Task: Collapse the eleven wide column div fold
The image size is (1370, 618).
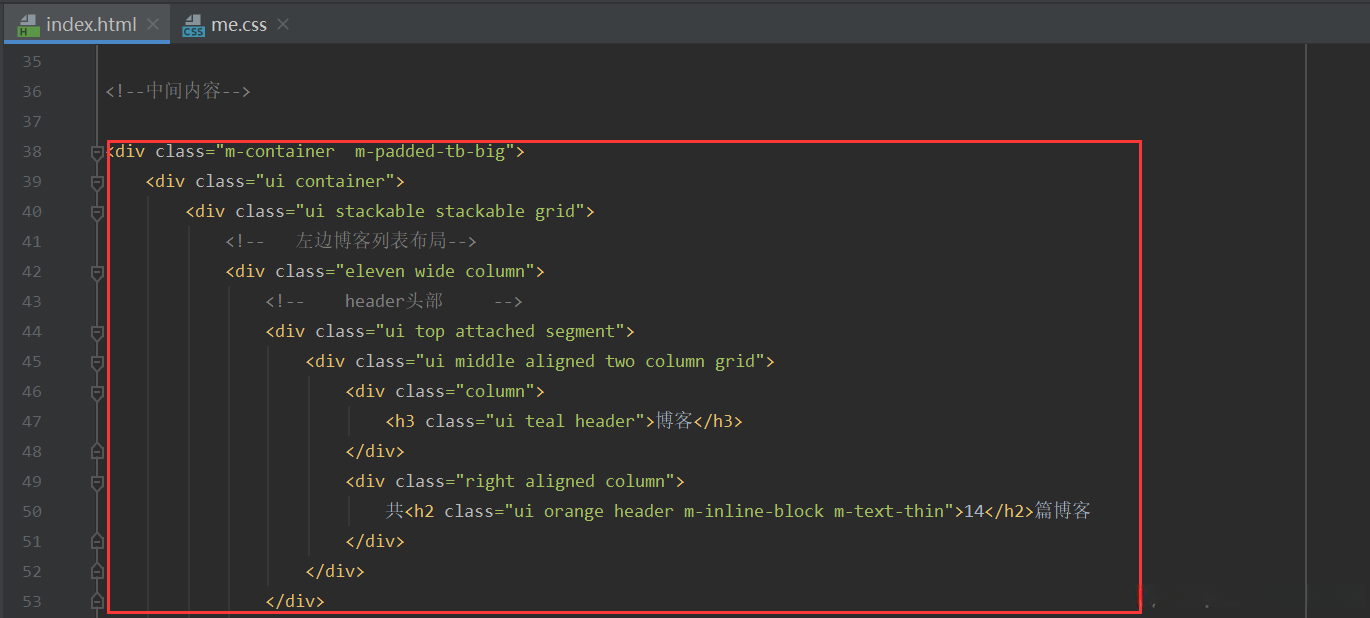Action: point(97,272)
